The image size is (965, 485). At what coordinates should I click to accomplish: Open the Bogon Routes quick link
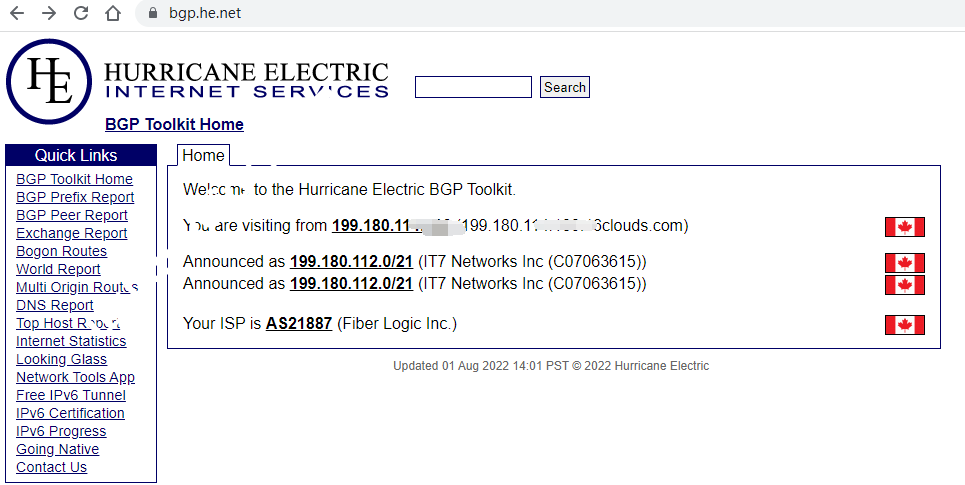click(x=62, y=252)
